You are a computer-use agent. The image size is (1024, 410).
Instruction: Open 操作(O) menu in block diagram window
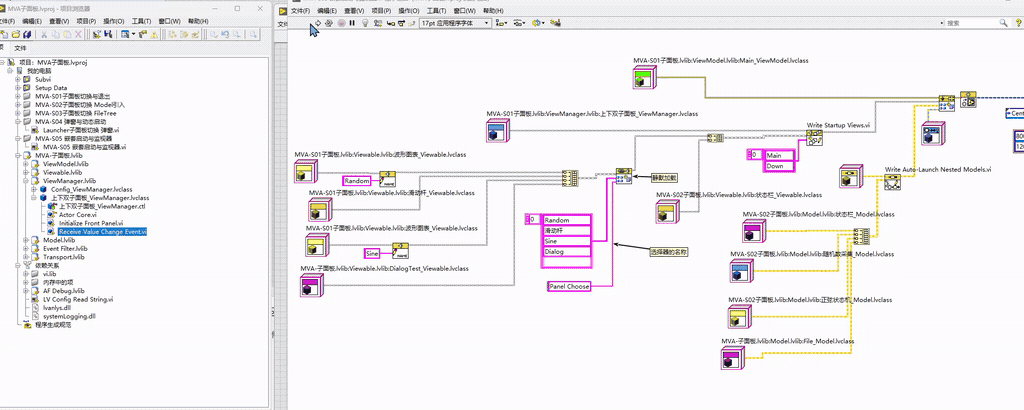pos(409,11)
